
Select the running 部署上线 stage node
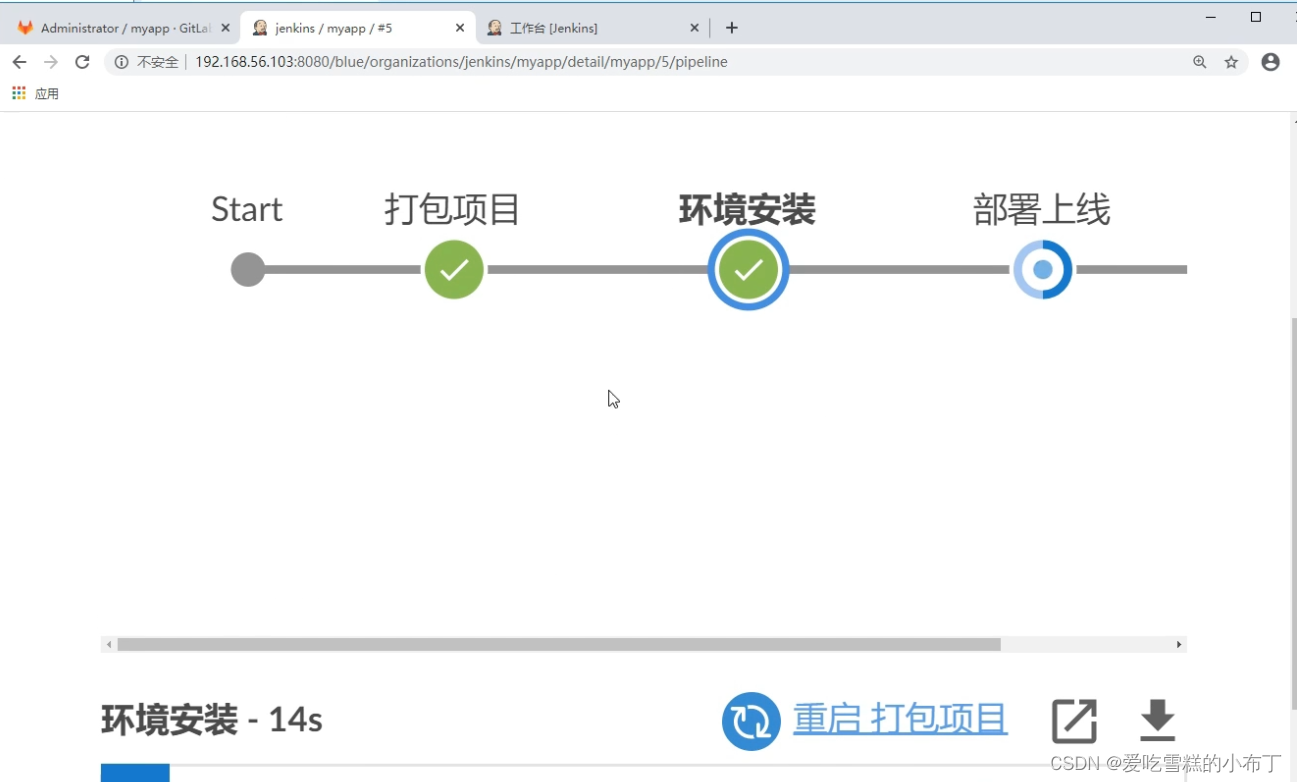[1042, 270]
